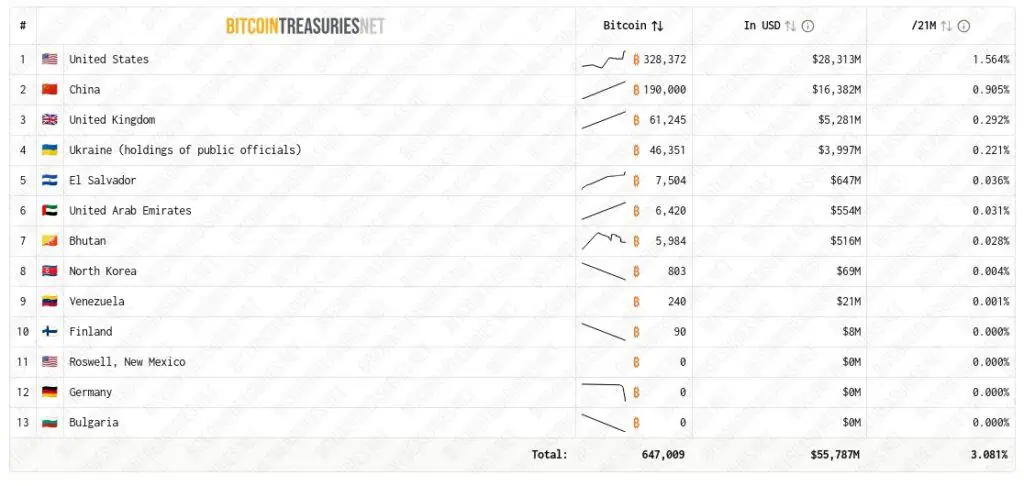Click the Bhutan flag icon
The width and height of the screenshot is (1024, 486).
49,241
